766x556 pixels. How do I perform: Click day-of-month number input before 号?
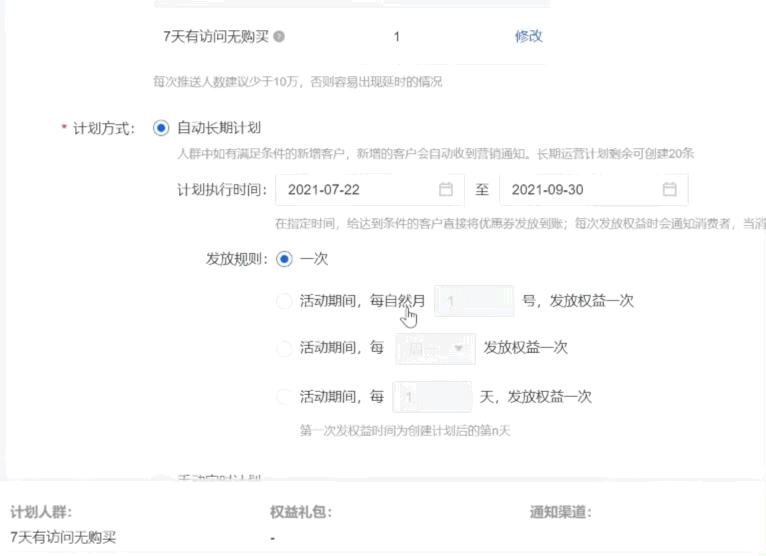point(474,301)
